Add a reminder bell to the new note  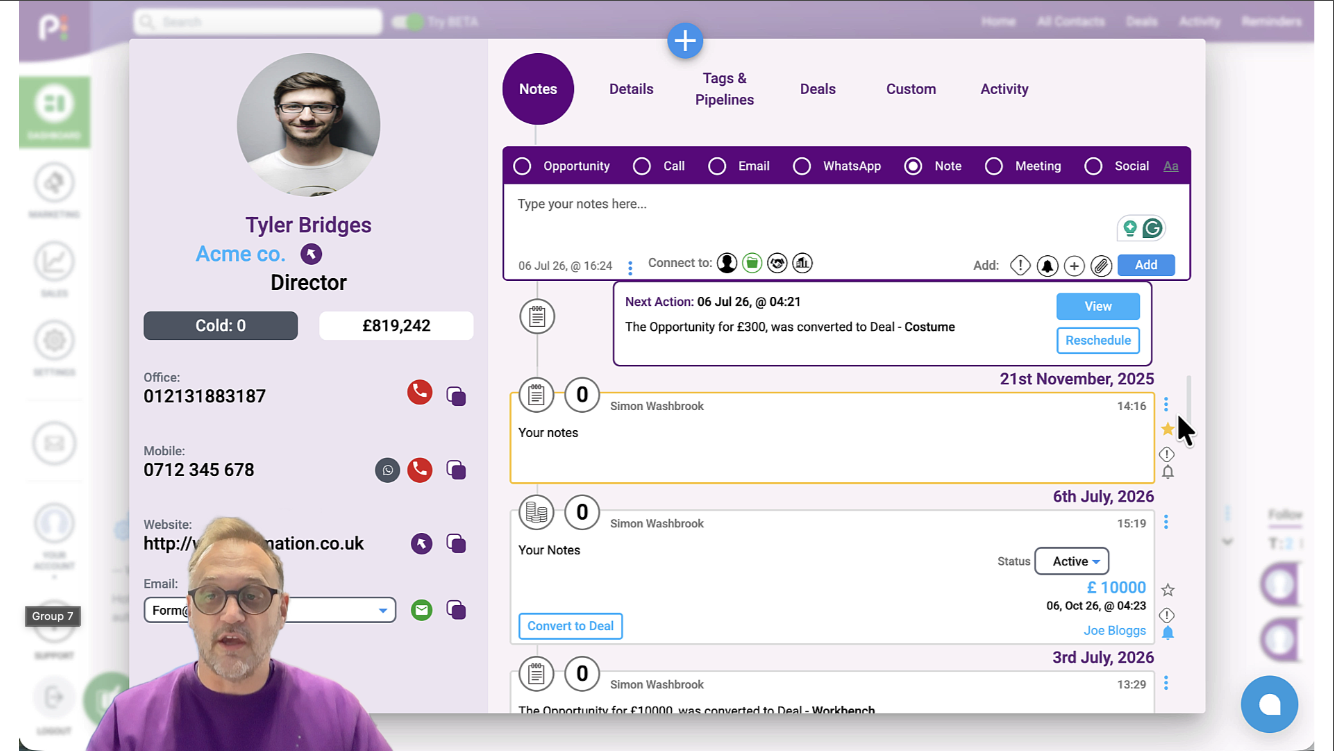click(1047, 266)
